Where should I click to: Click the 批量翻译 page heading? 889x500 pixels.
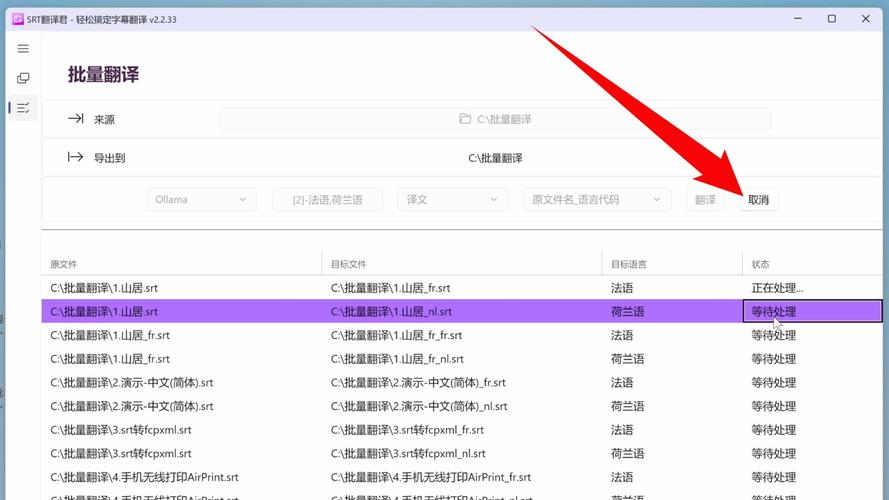[x=103, y=75]
